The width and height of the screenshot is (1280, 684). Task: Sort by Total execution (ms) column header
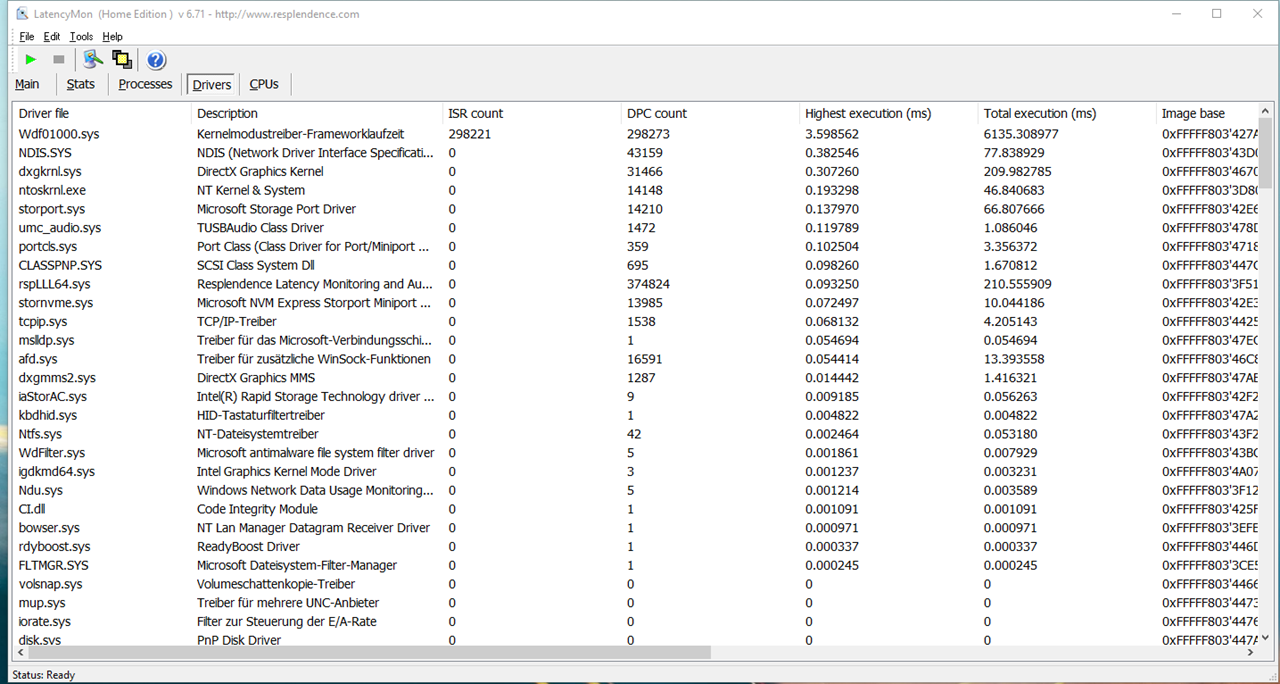point(1067,113)
